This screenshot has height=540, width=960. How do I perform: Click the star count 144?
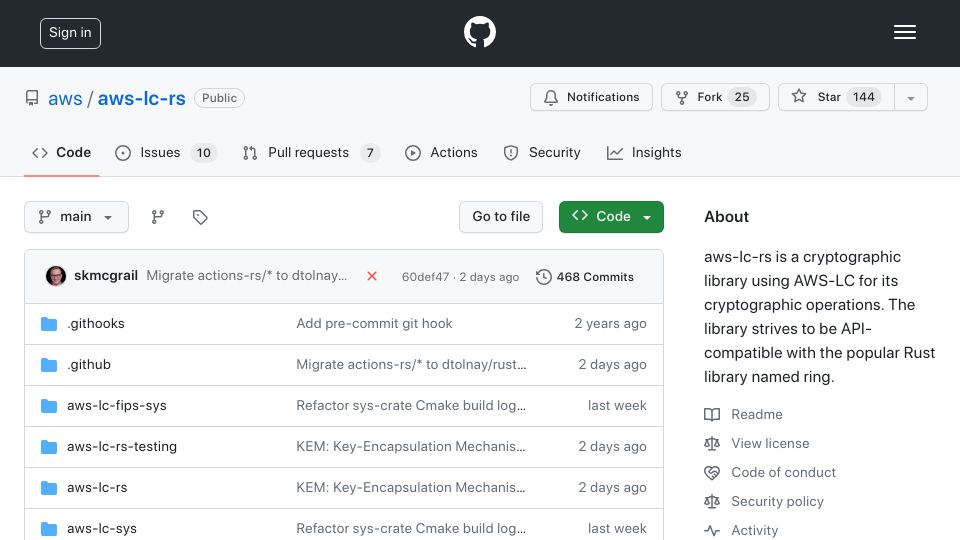(863, 97)
